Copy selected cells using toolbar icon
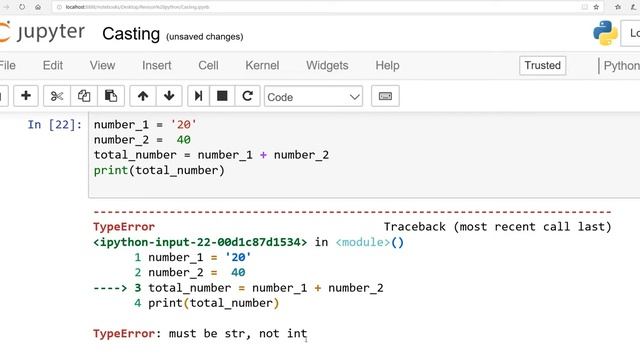Image resolution: width=640 pixels, height=360 pixels. tap(84, 96)
